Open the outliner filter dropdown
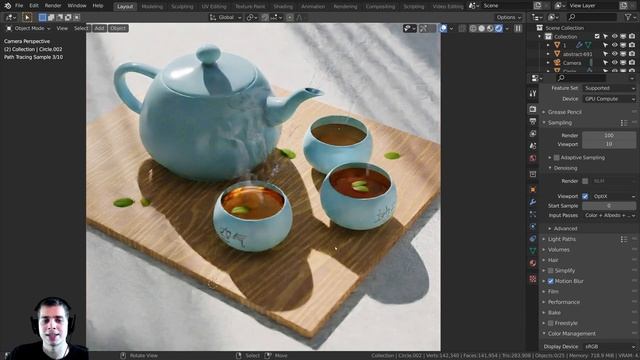Viewport: 640px width, 360px height. click(x=630, y=17)
